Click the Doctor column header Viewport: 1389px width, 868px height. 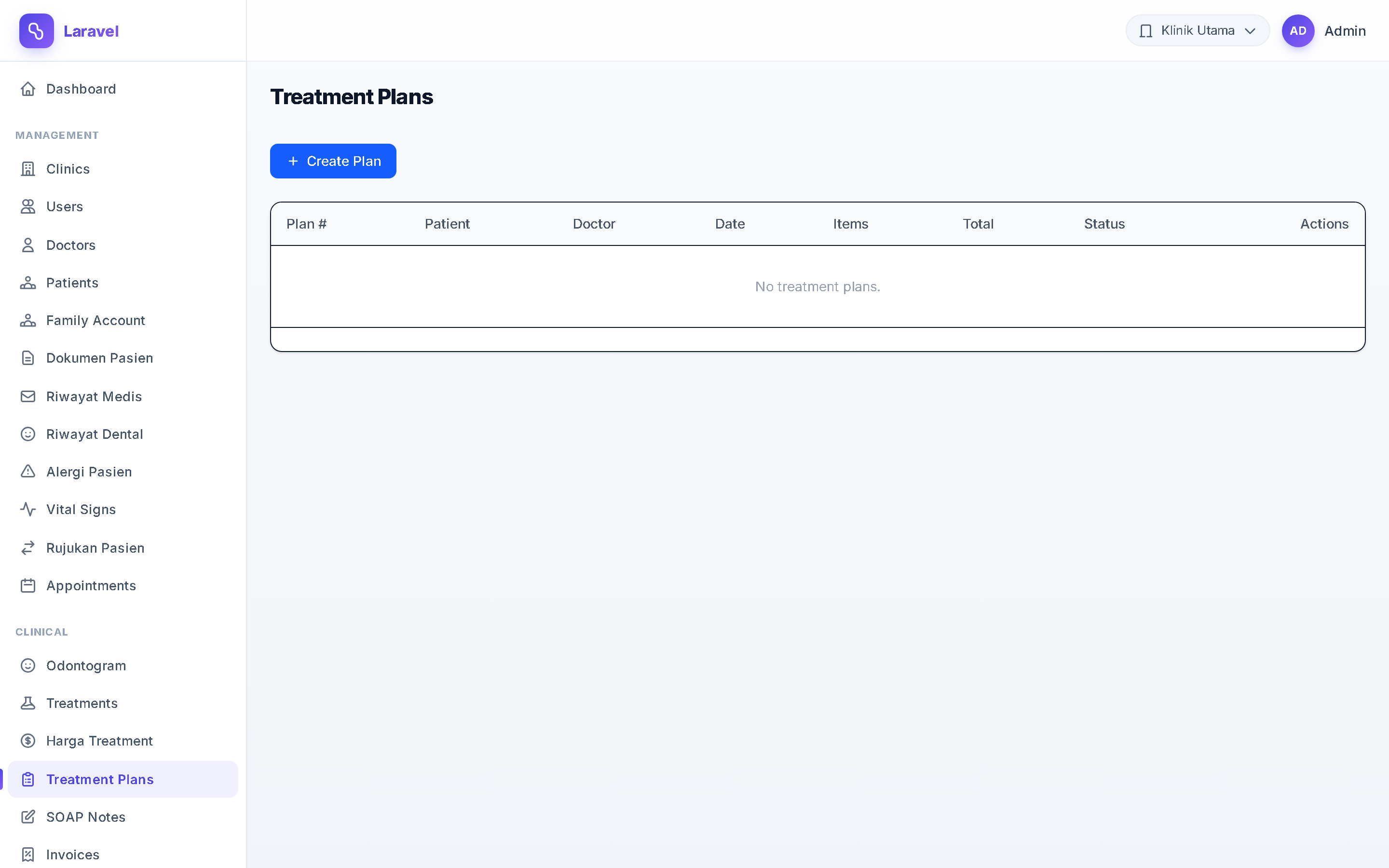(594, 224)
